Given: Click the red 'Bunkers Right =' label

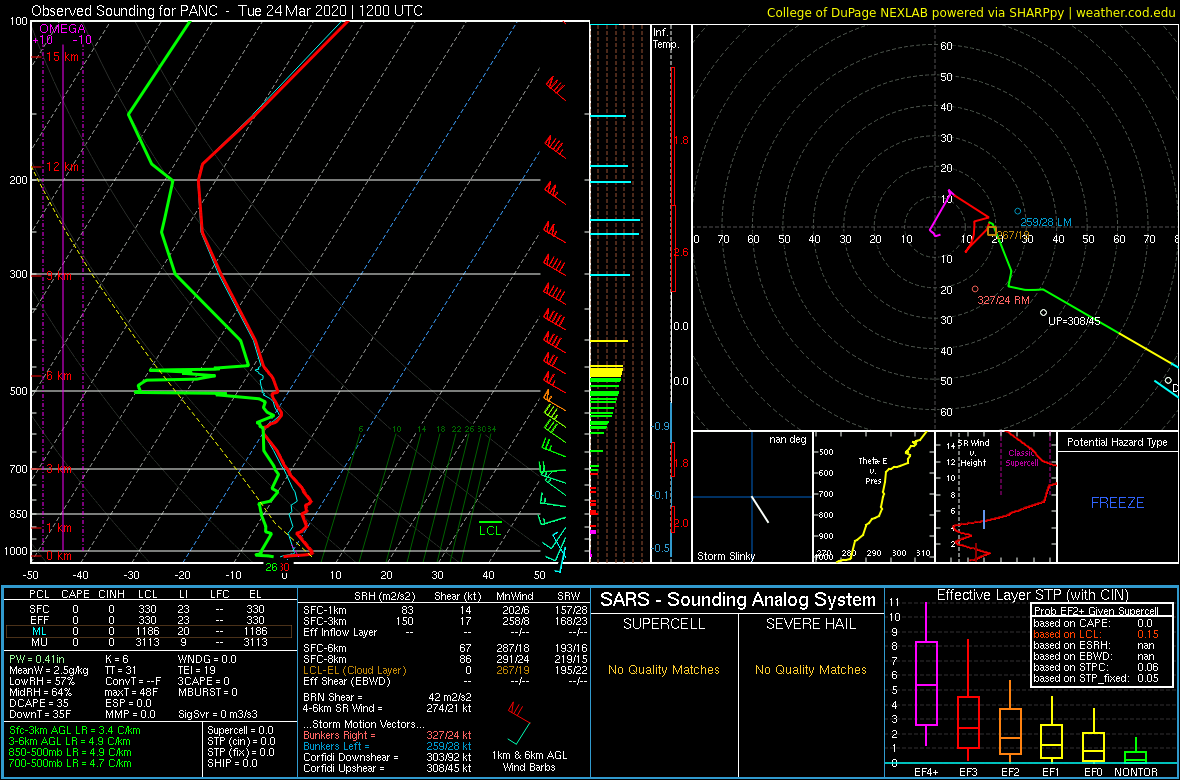Looking at the screenshot, I should point(340,735).
